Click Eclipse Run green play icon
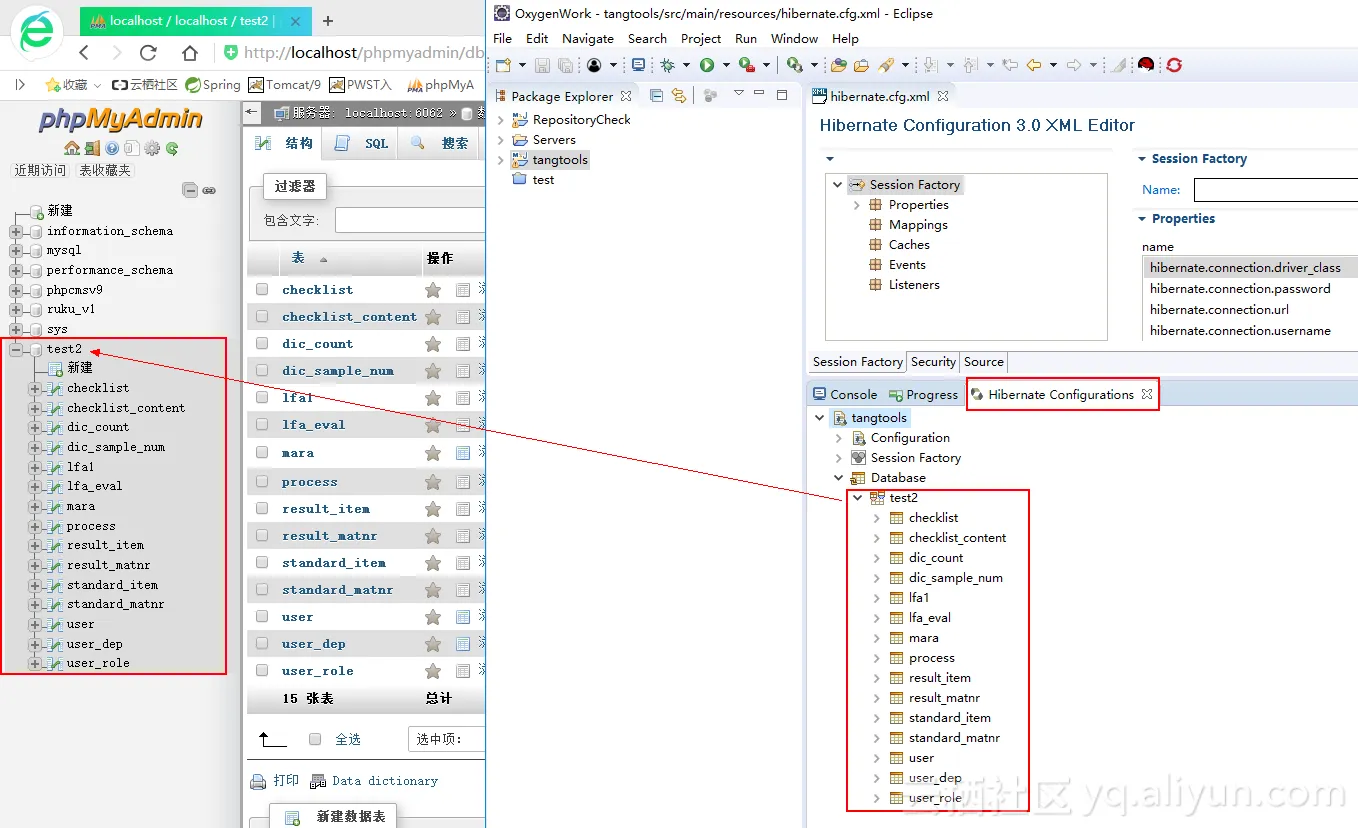1358x828 pixels. click(x=707, y=65)
